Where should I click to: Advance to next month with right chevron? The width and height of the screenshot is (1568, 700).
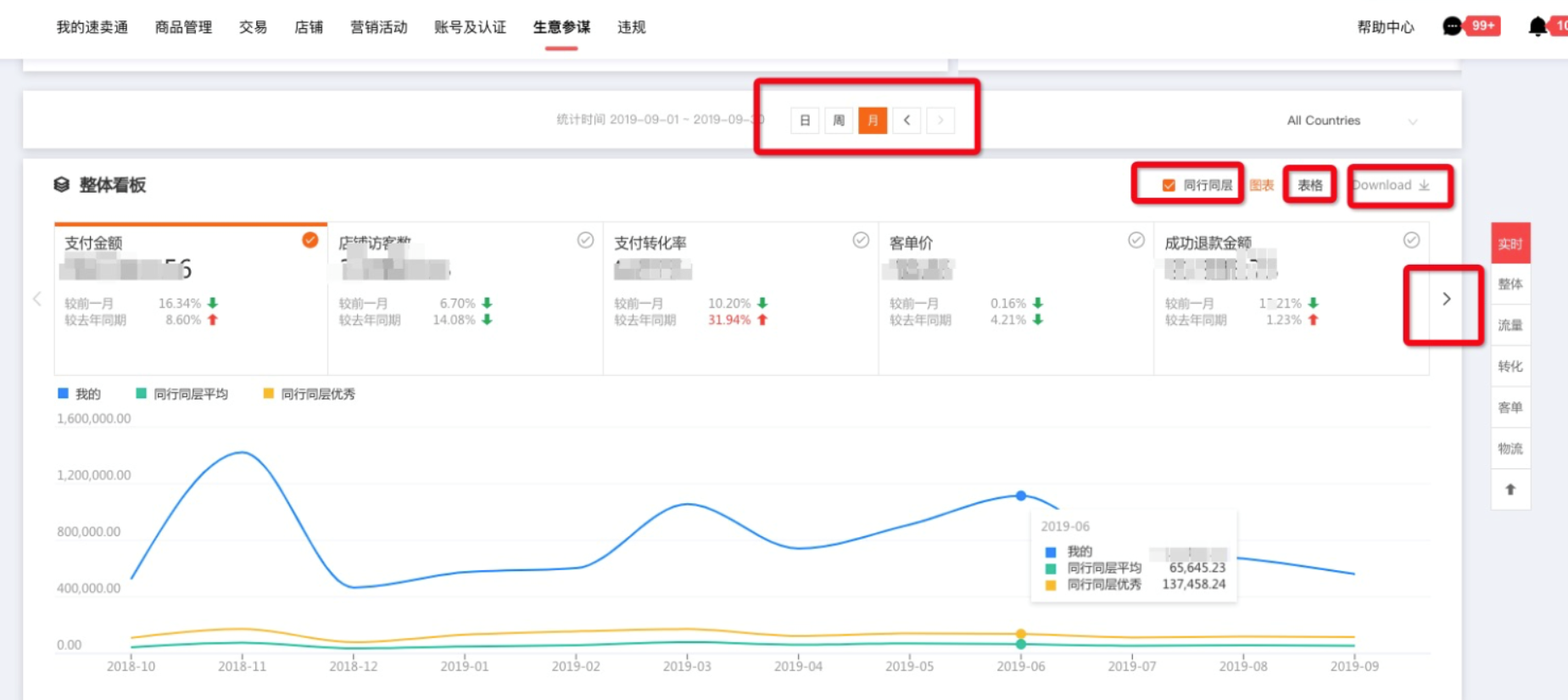tap(940, 120)
